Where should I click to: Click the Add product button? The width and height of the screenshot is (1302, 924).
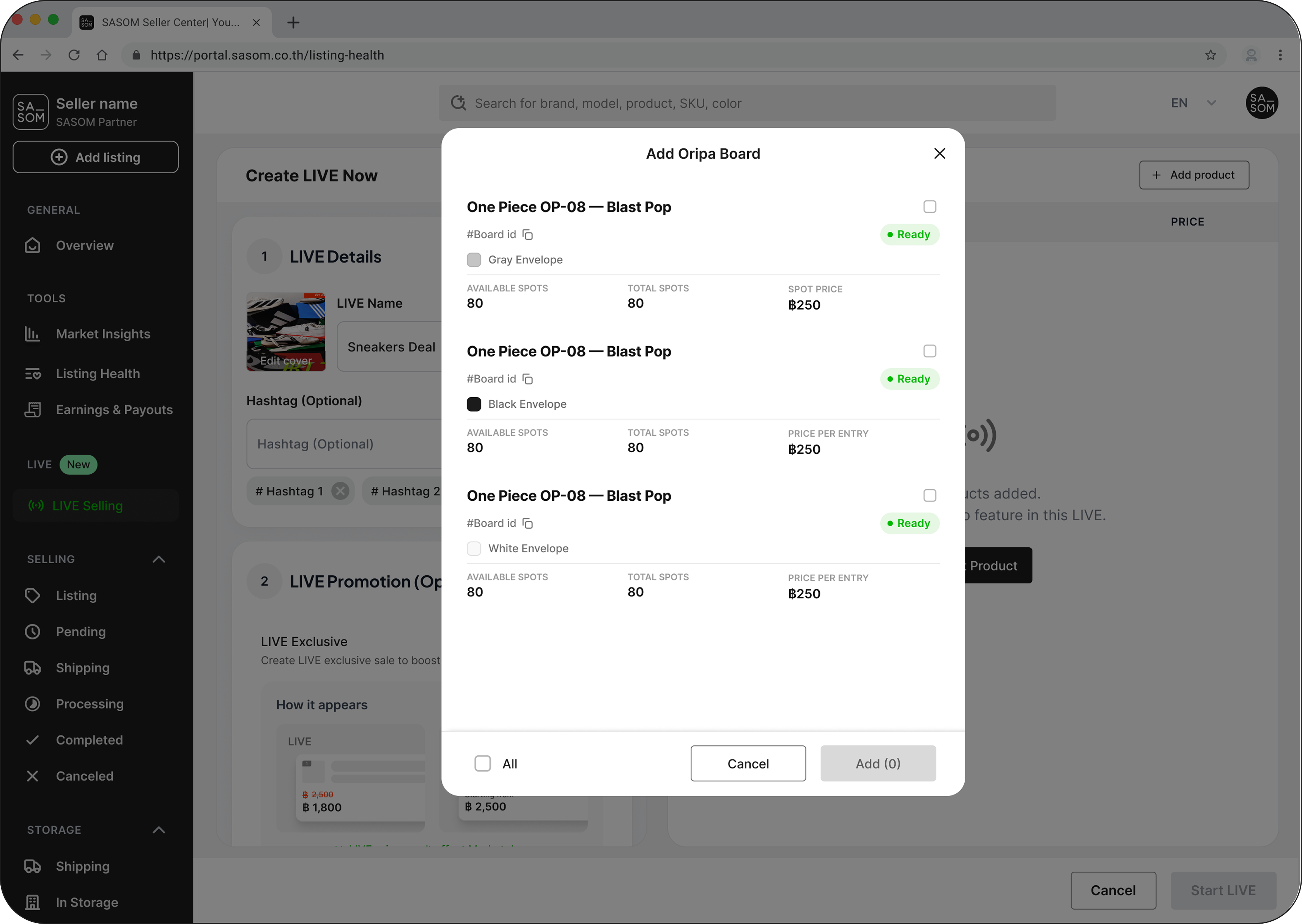(1194, 174)
